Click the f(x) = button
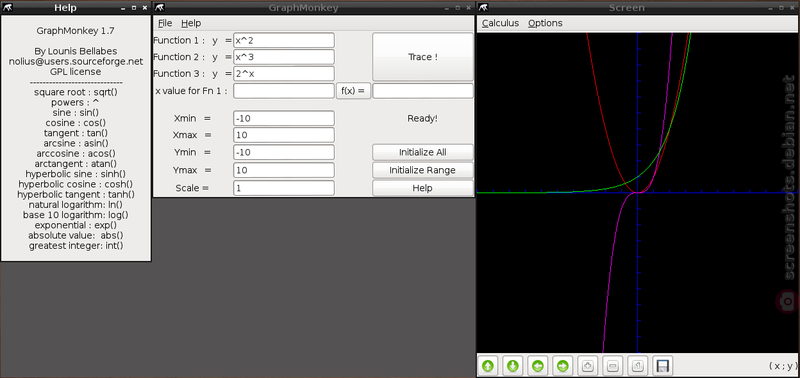 coord(353,91)
